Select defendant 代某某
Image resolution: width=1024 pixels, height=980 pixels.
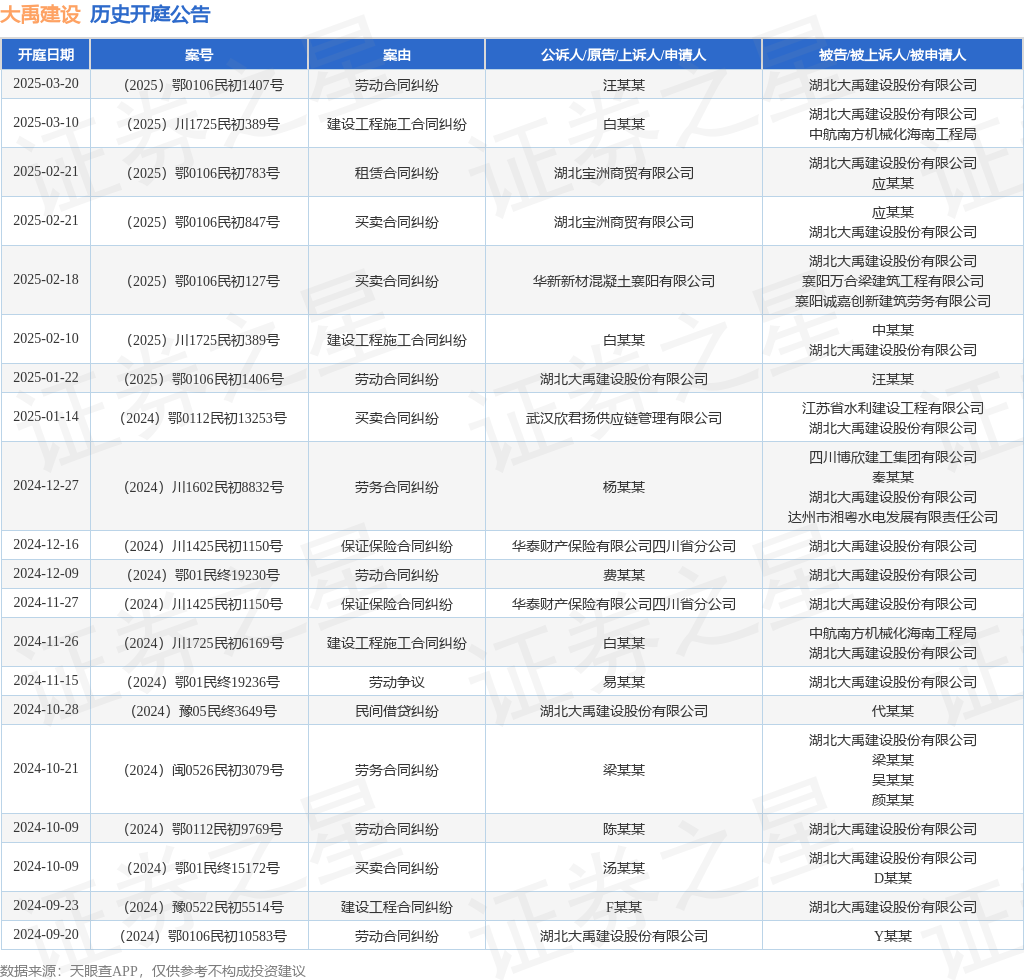click(x=893, y=711)
